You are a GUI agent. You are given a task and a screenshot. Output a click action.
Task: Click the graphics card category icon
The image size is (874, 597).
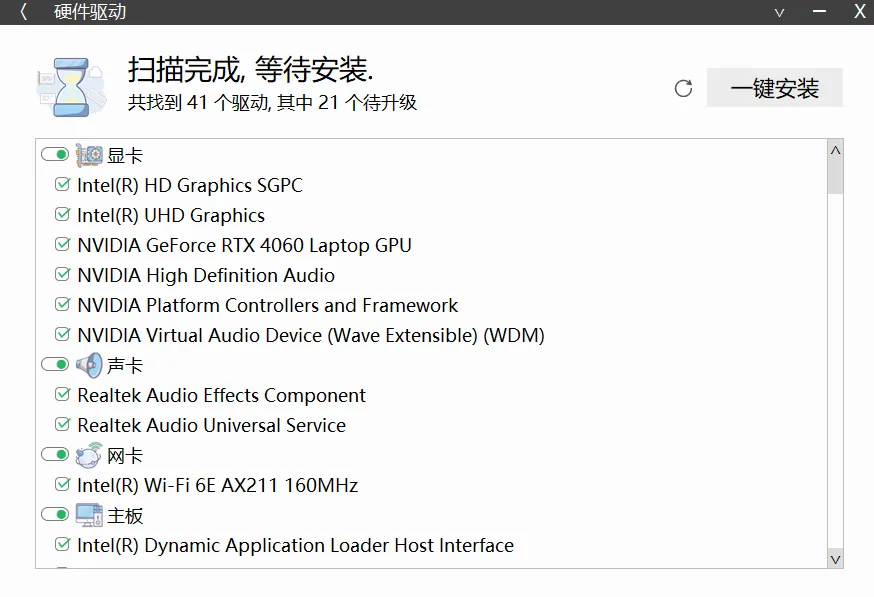pyautogui.click(x=89, y=155)
